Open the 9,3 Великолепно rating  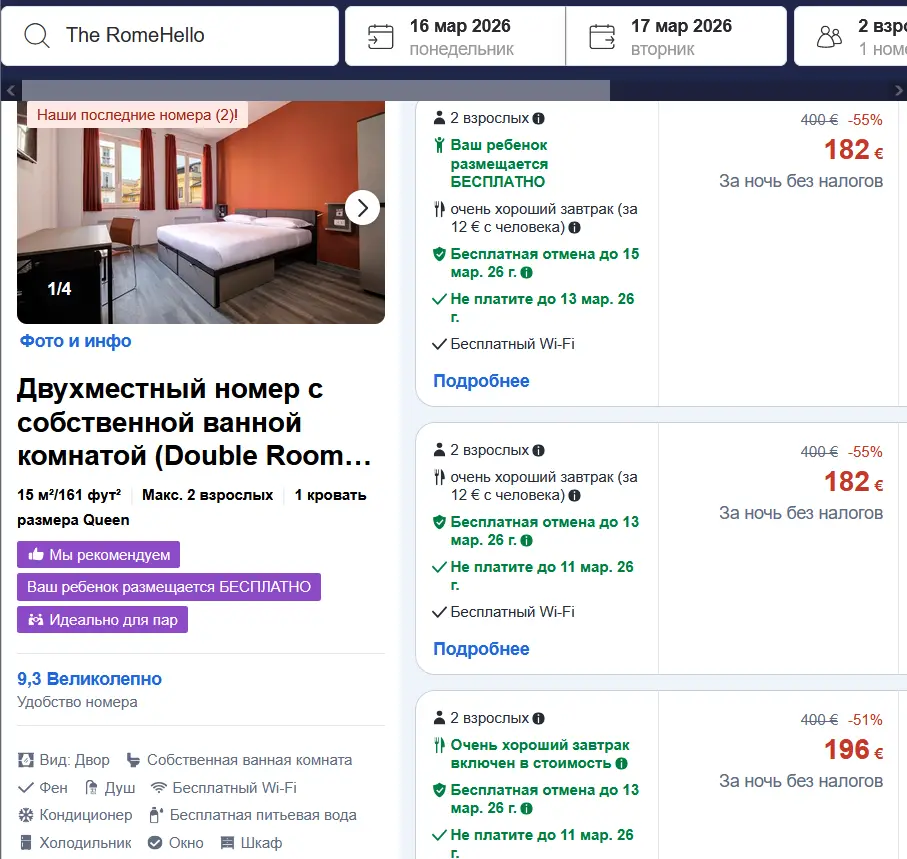[89, 679]
